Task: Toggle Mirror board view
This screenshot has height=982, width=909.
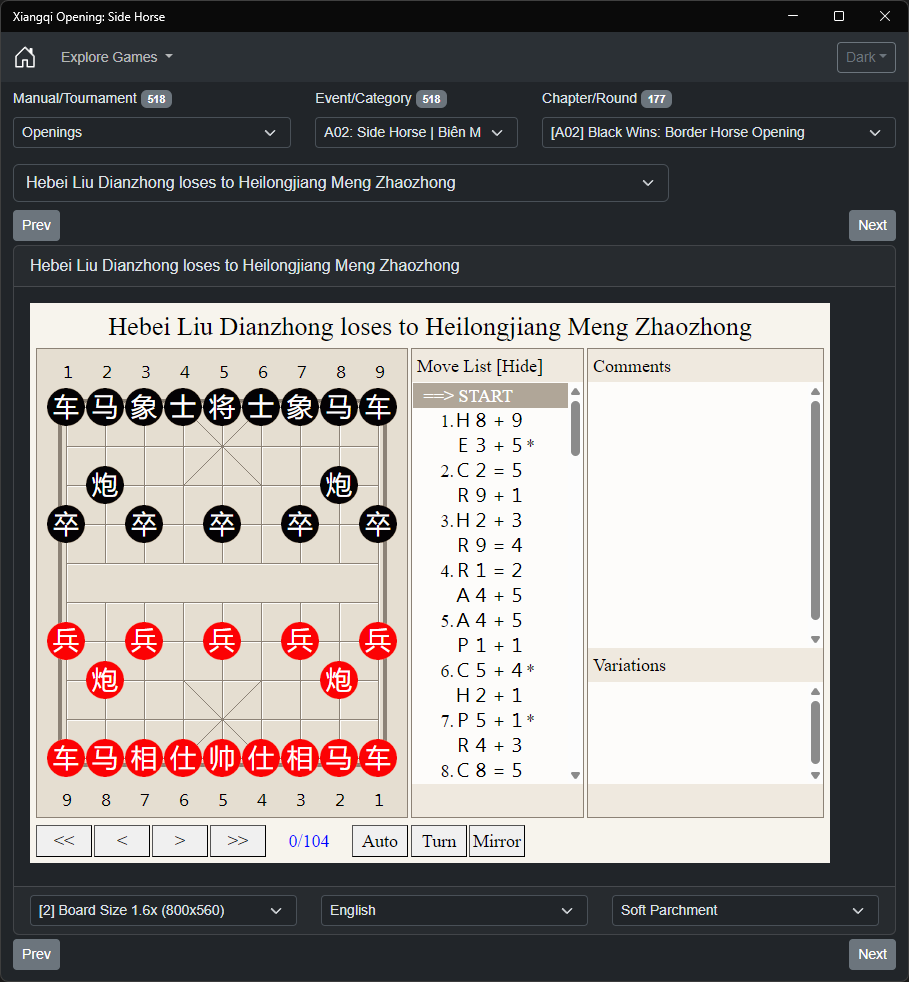Action: coord(497,840)
